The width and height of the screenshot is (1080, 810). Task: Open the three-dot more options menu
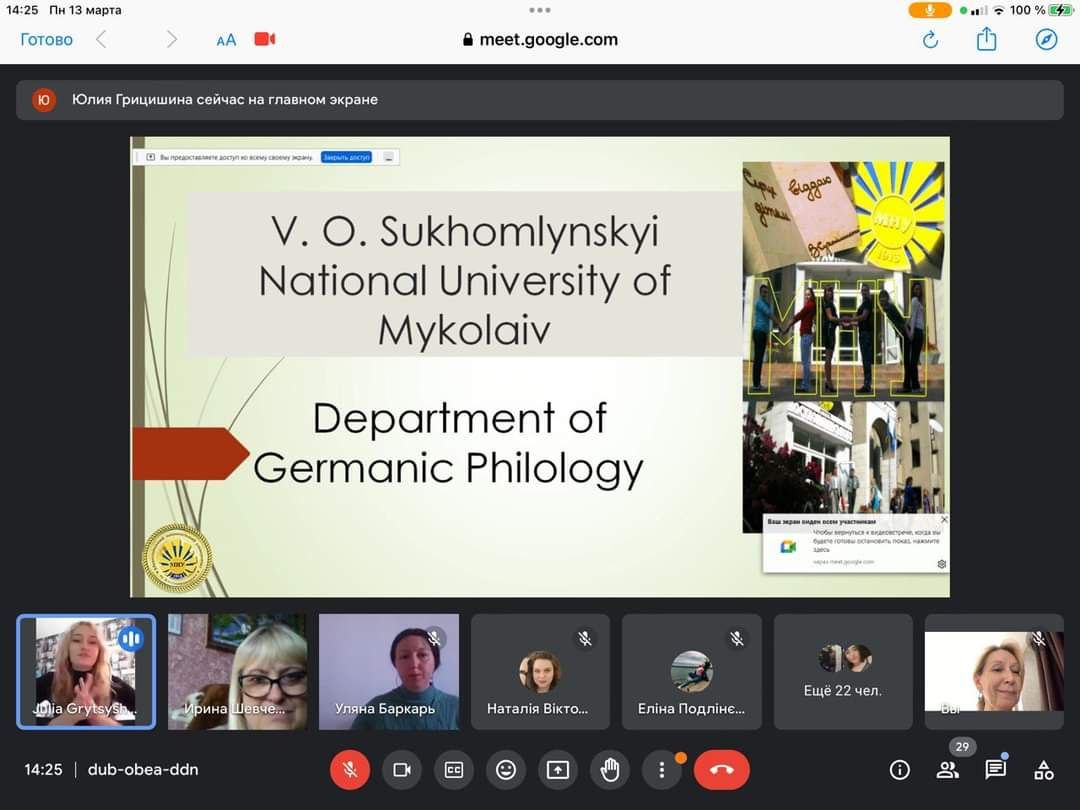pos(661,770)
